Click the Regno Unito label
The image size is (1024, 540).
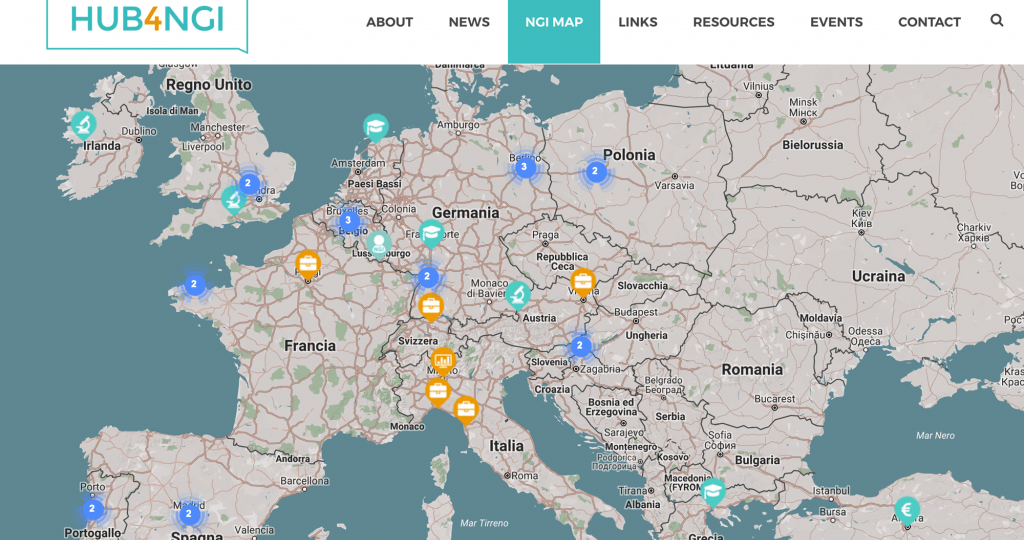[x=209, y=85]
